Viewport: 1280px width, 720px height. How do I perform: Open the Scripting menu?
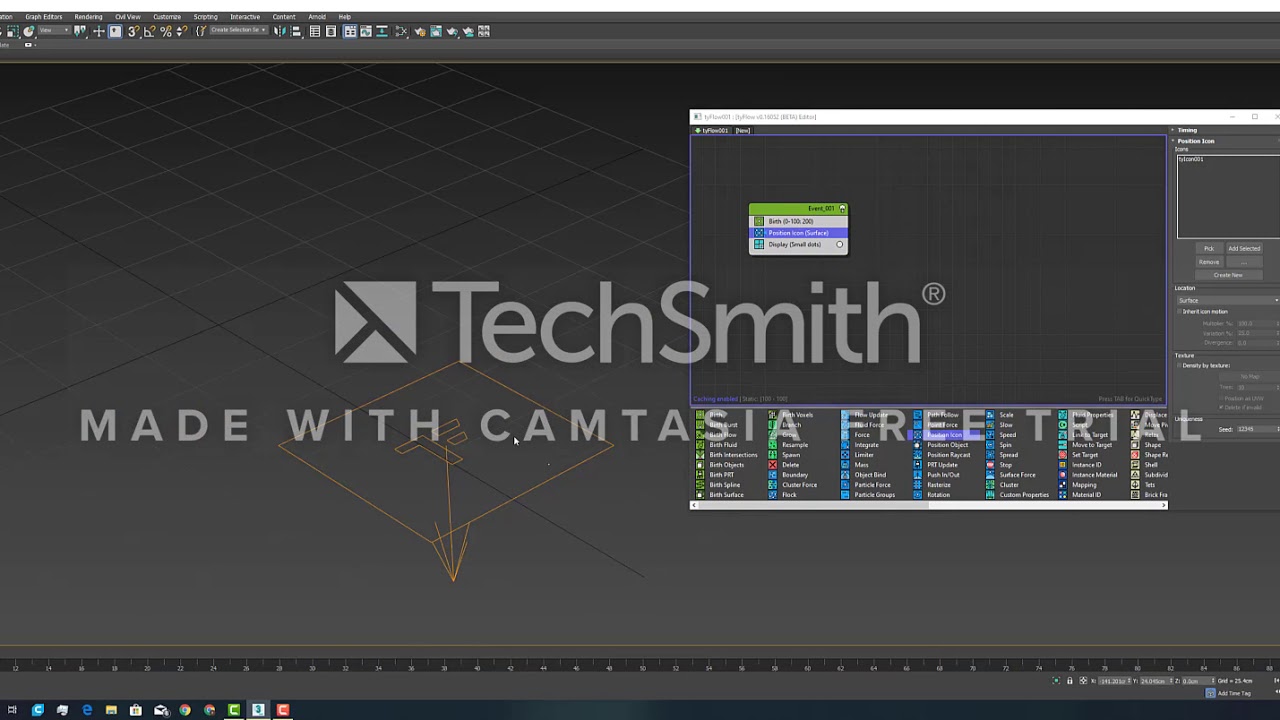pyautogui.click(x=205, y=17)
